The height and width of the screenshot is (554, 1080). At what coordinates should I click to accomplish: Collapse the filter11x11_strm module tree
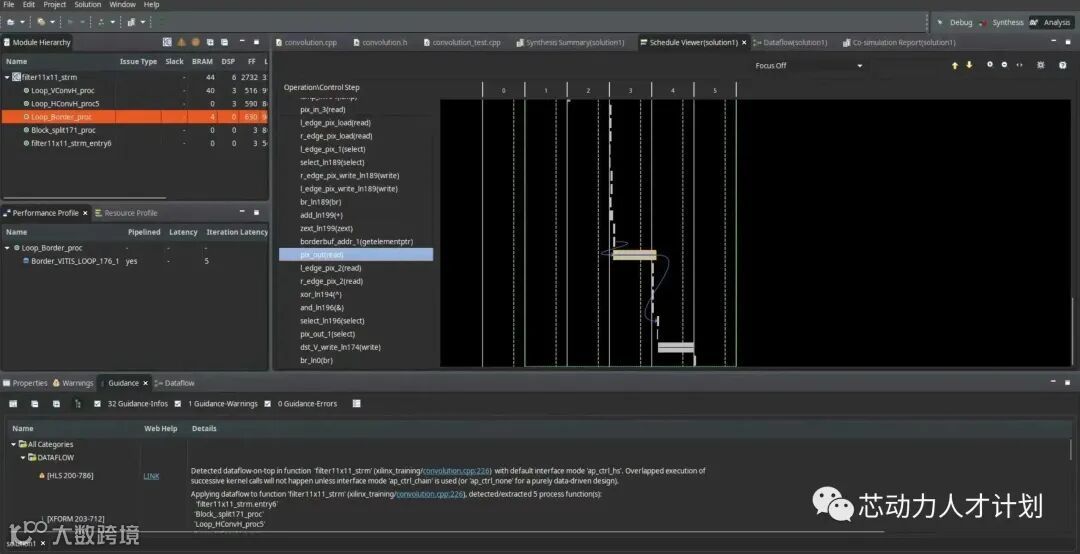pyautogui.click(x=7, y=77)
